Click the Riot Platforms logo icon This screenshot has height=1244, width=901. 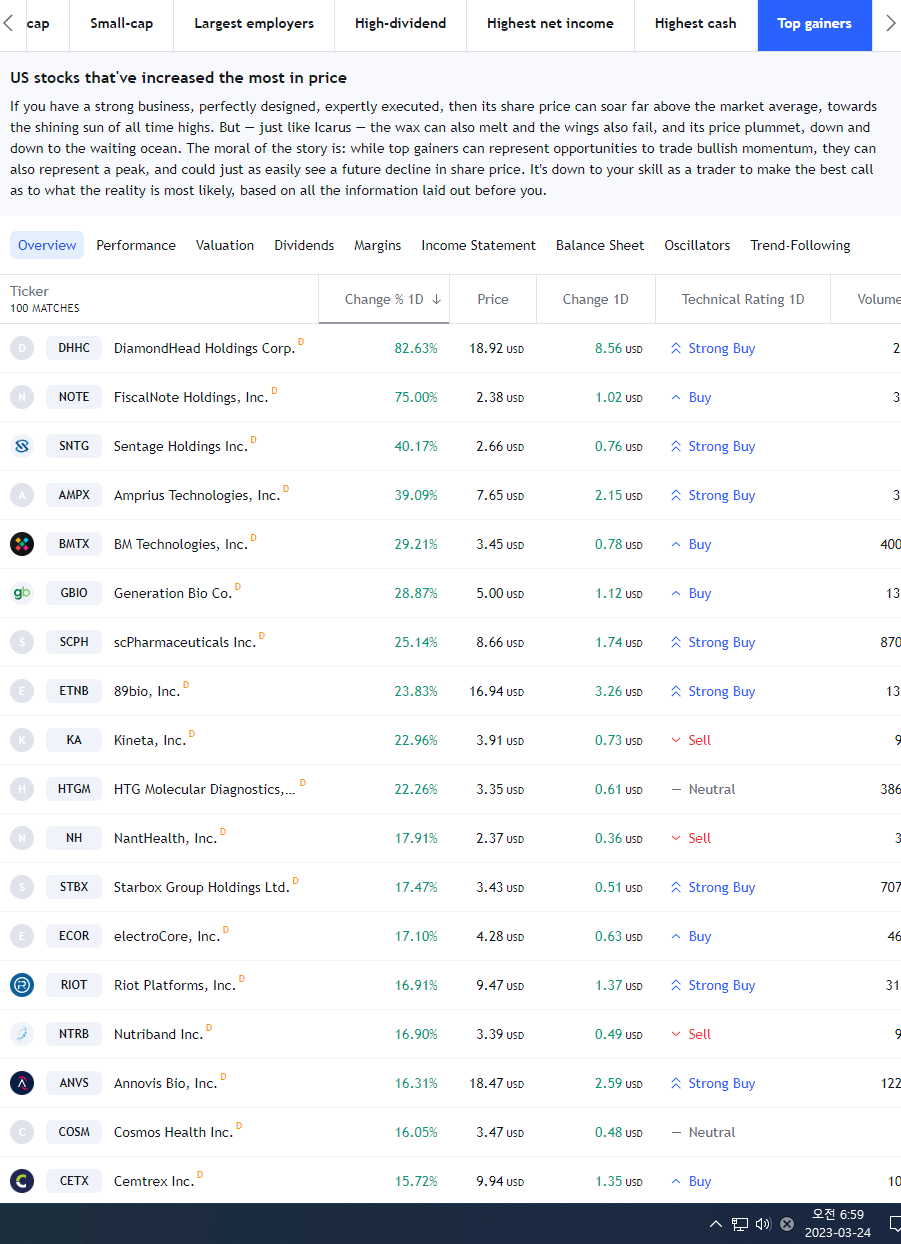(22, 985)
